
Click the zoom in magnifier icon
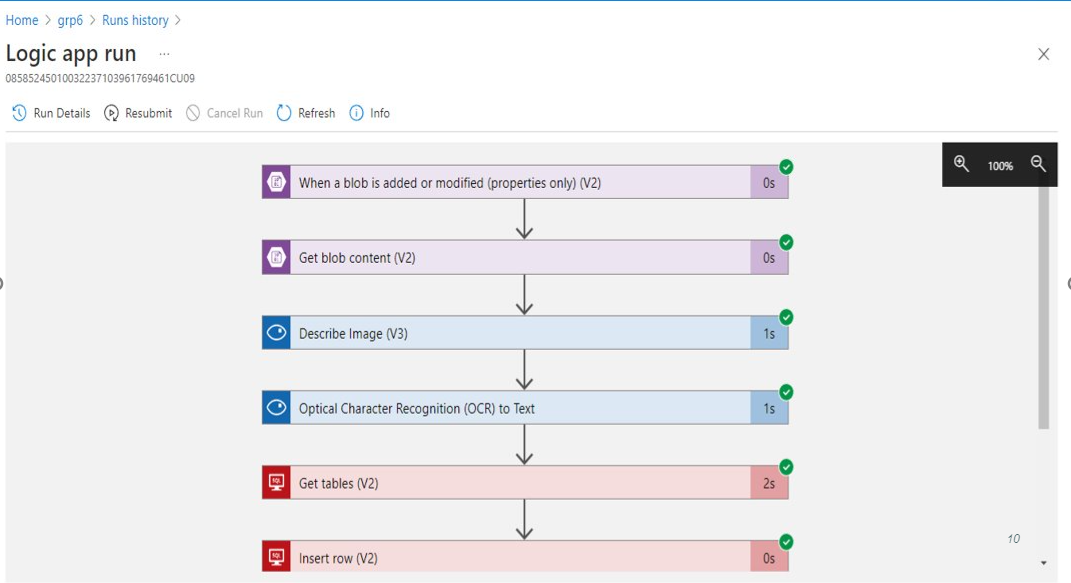click(x=962, y=164)
